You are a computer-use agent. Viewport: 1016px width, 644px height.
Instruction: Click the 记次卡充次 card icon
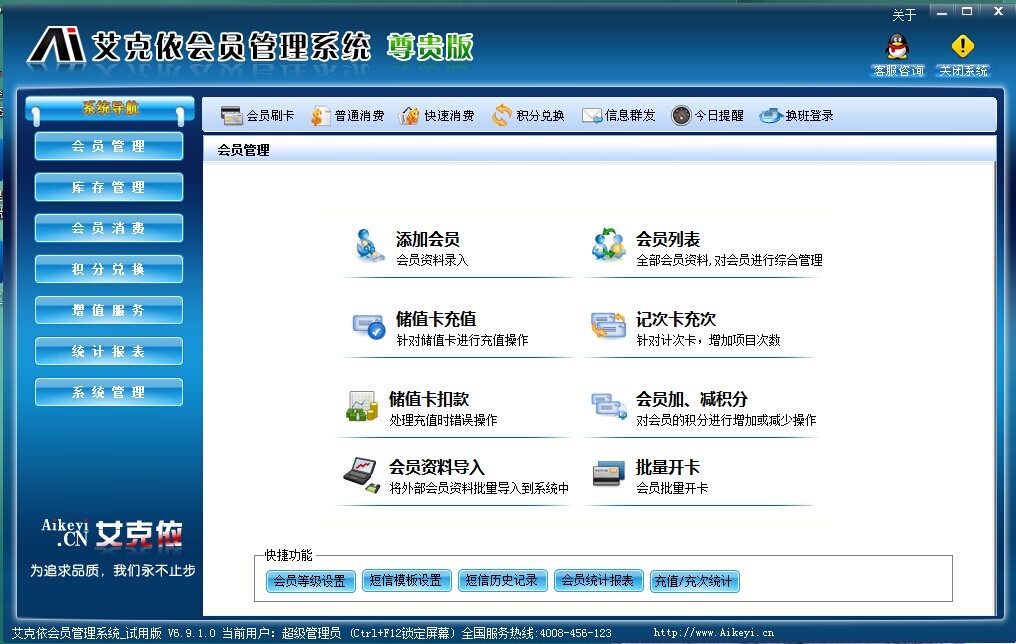click(608, 325)
